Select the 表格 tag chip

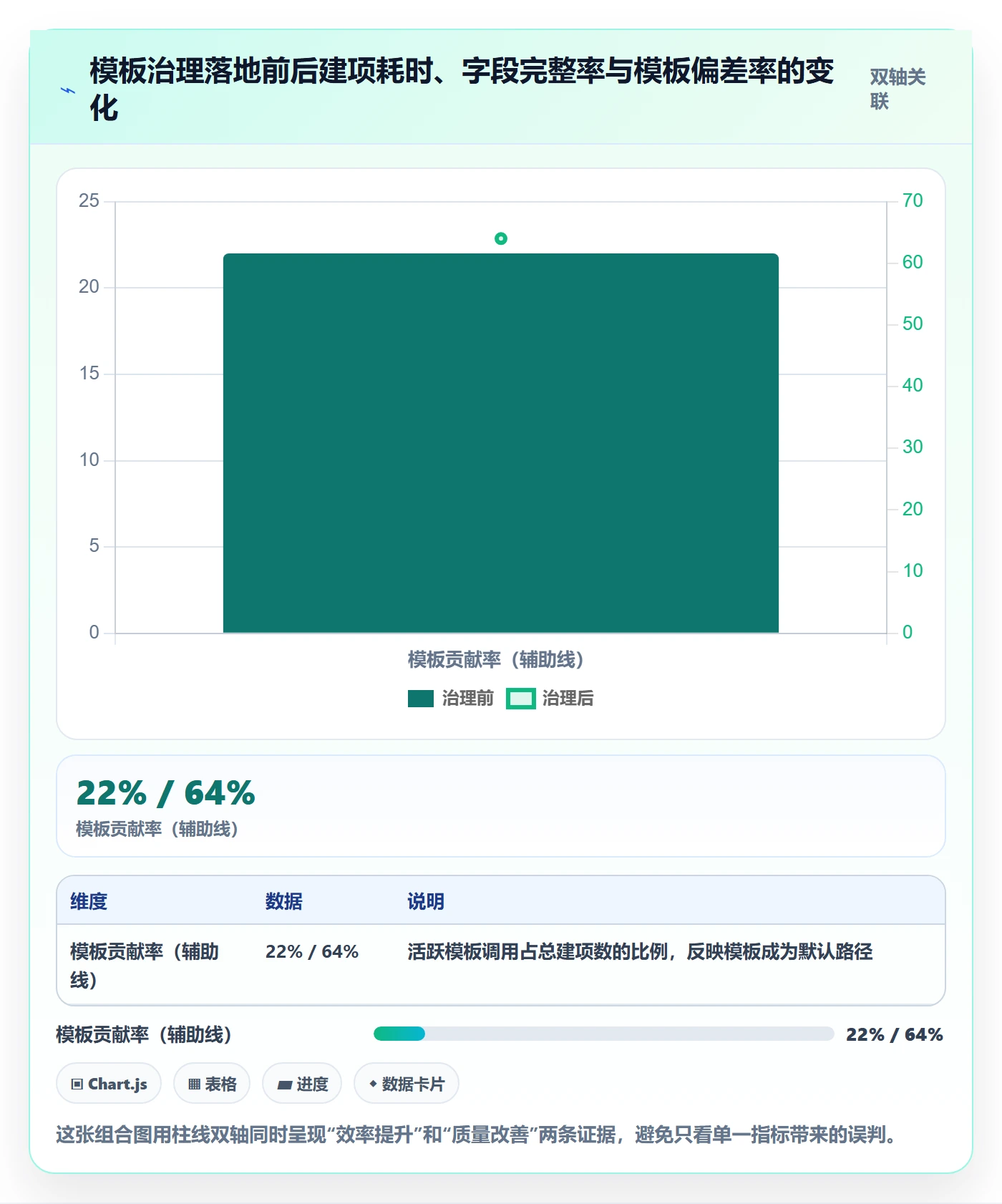(212, 1084)
